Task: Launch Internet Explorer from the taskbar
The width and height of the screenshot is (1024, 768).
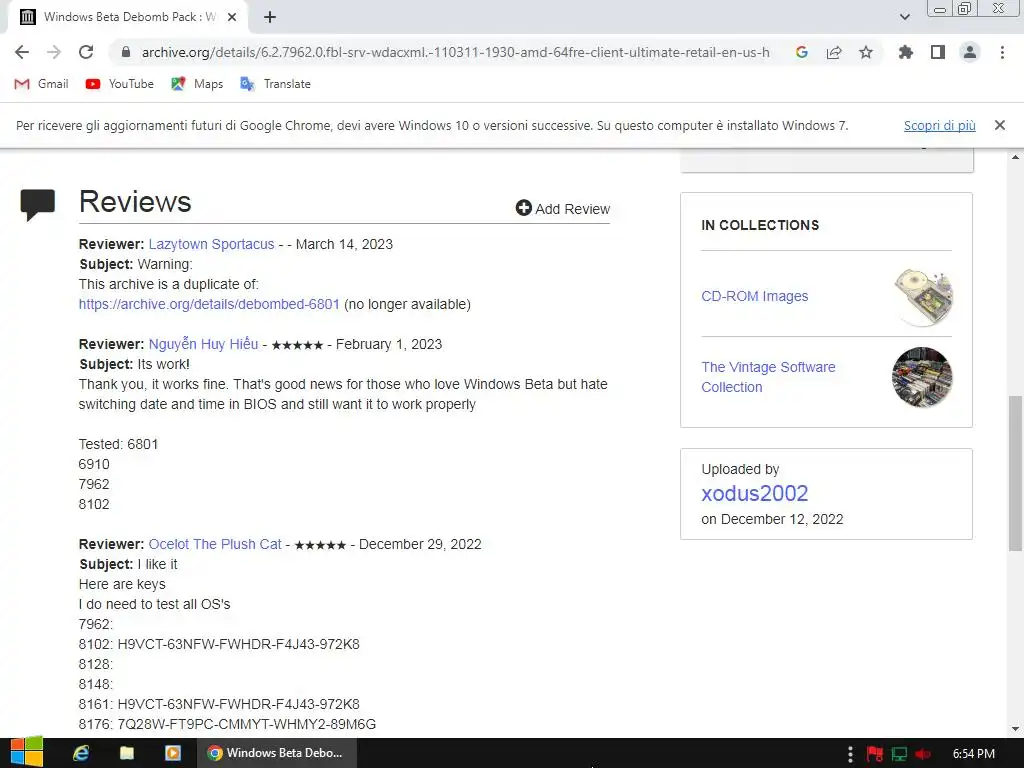Action: click(x=81, y=753)
